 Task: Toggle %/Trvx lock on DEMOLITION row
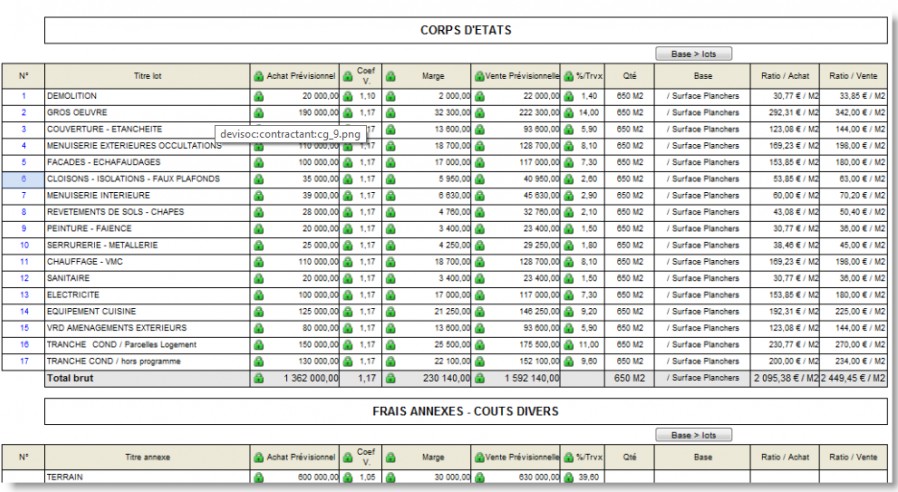(x=569, y=97)
